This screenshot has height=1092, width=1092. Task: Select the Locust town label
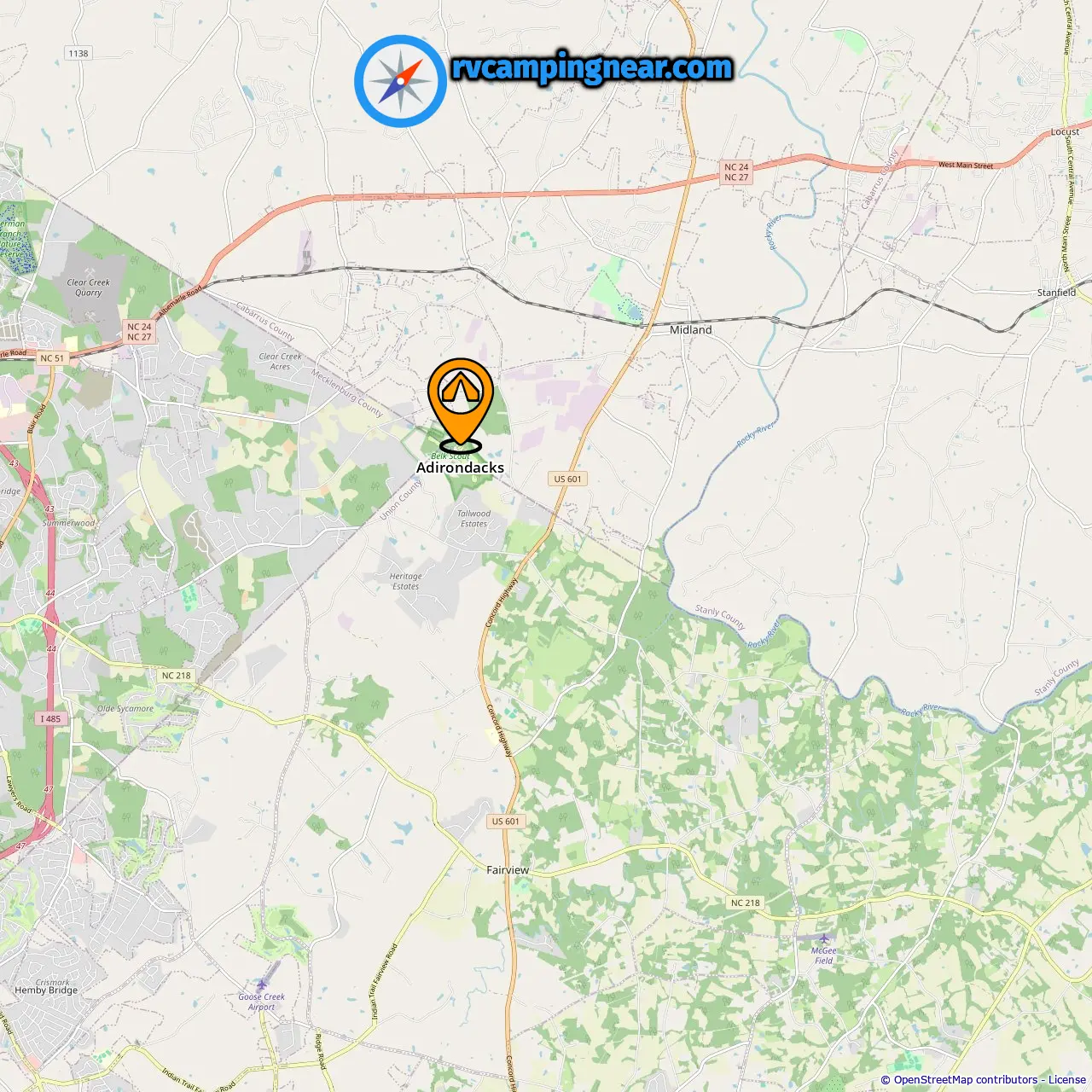(1065, 131)
